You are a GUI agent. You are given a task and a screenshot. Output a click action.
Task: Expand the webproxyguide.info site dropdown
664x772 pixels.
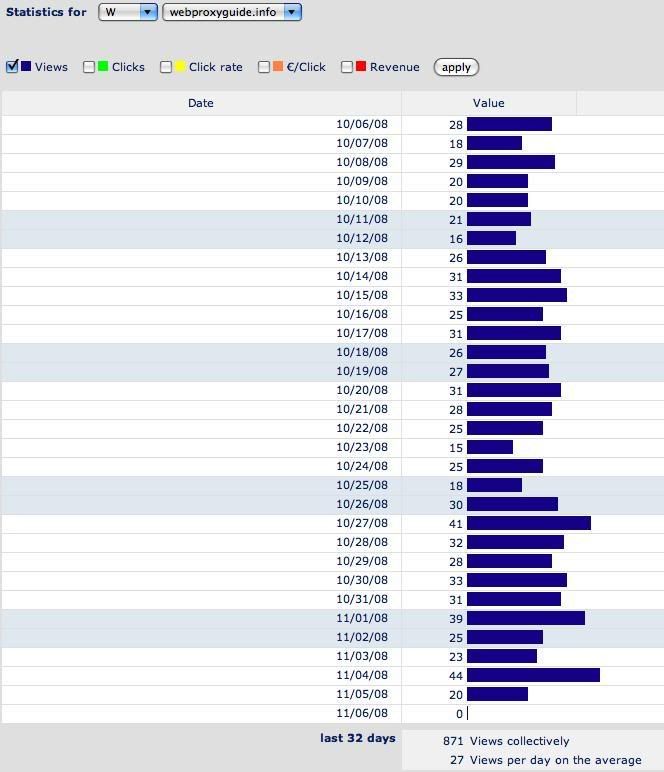coord(232,12)
